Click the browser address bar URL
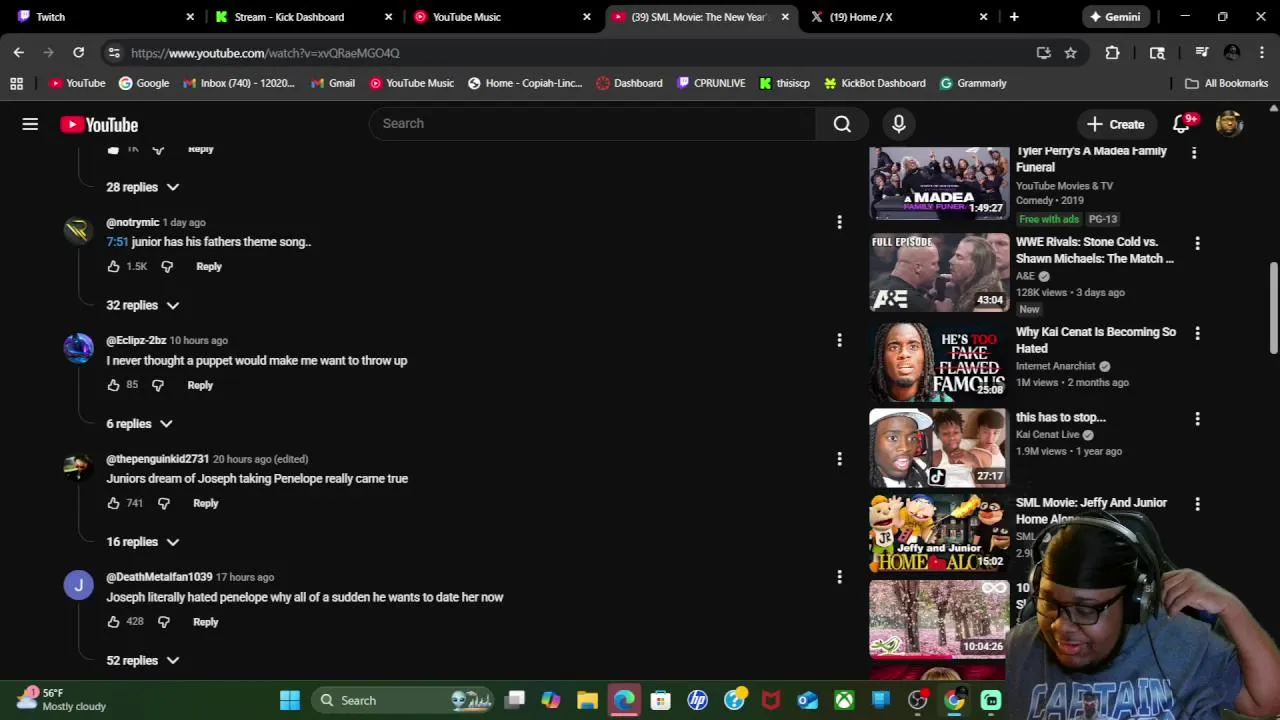The width and height of the screenshot is (1280, 720). coord(265,53)
